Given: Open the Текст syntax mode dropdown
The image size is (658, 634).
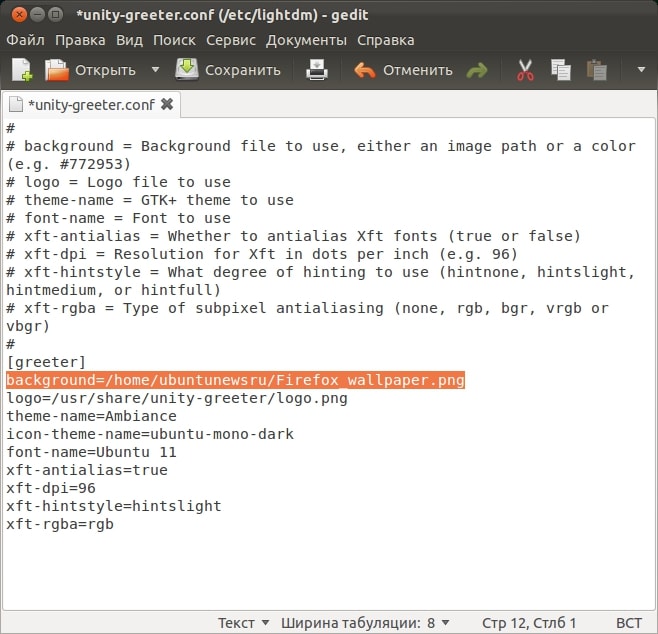Looking at the screenshot, I should tap(243, 623).
